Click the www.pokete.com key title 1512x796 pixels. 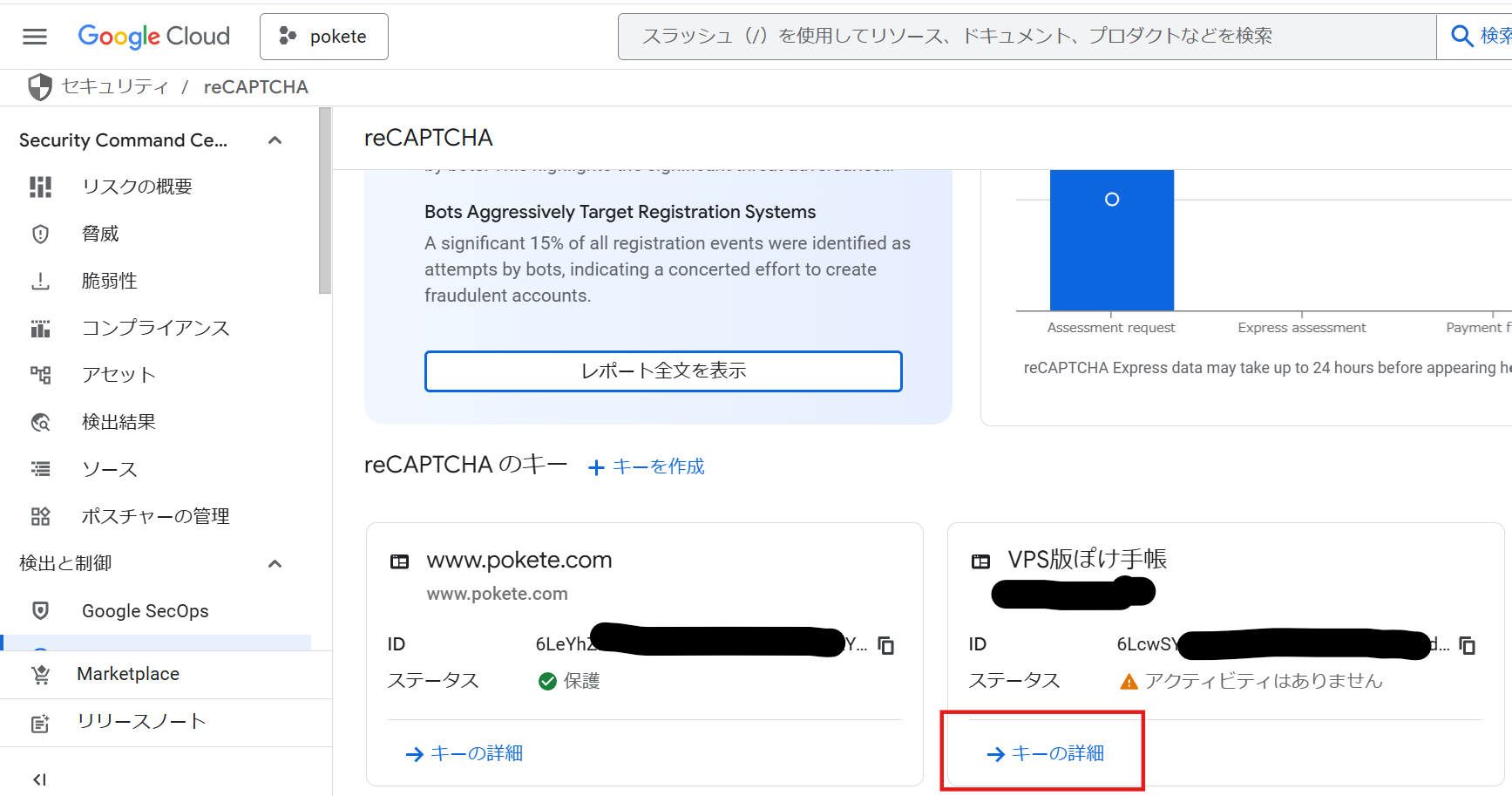coord(519,560)
